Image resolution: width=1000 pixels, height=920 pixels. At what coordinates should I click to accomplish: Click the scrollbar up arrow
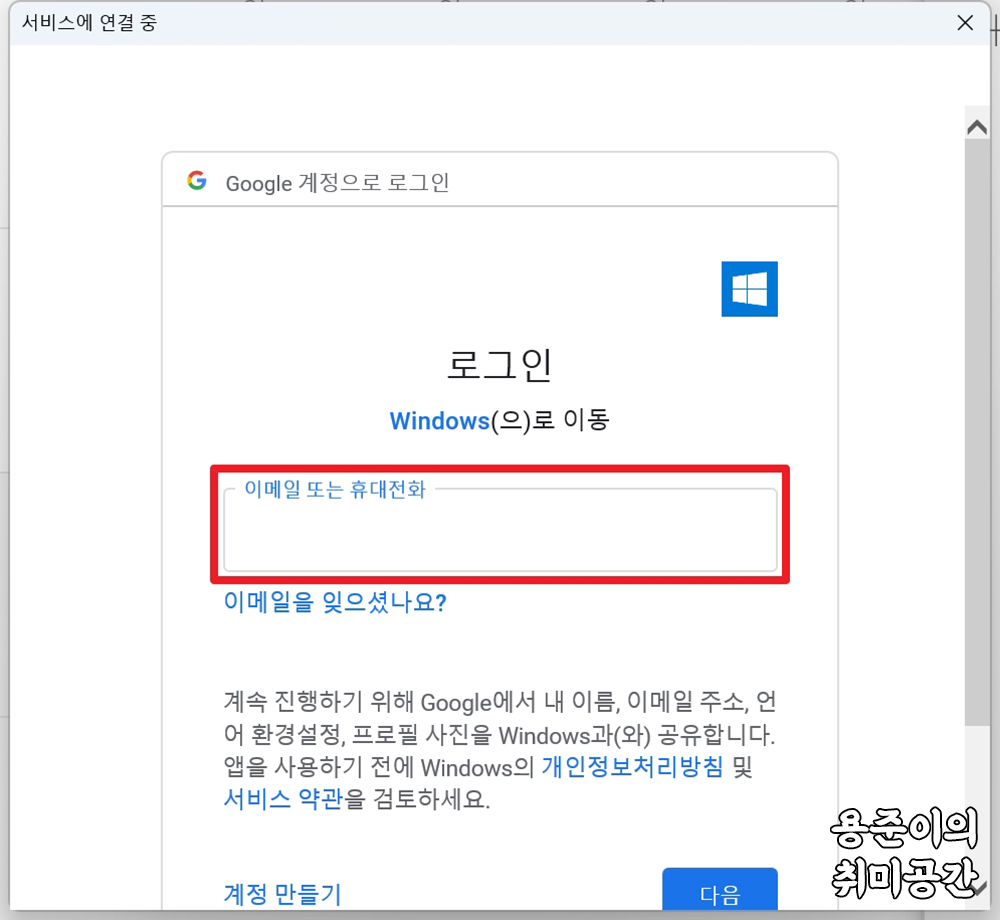977,128
